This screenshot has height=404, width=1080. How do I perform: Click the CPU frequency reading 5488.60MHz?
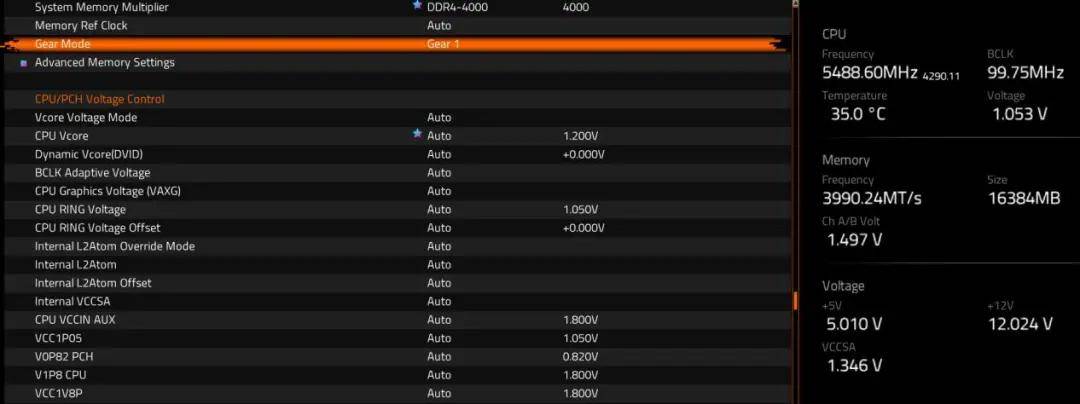click(870, 73)
